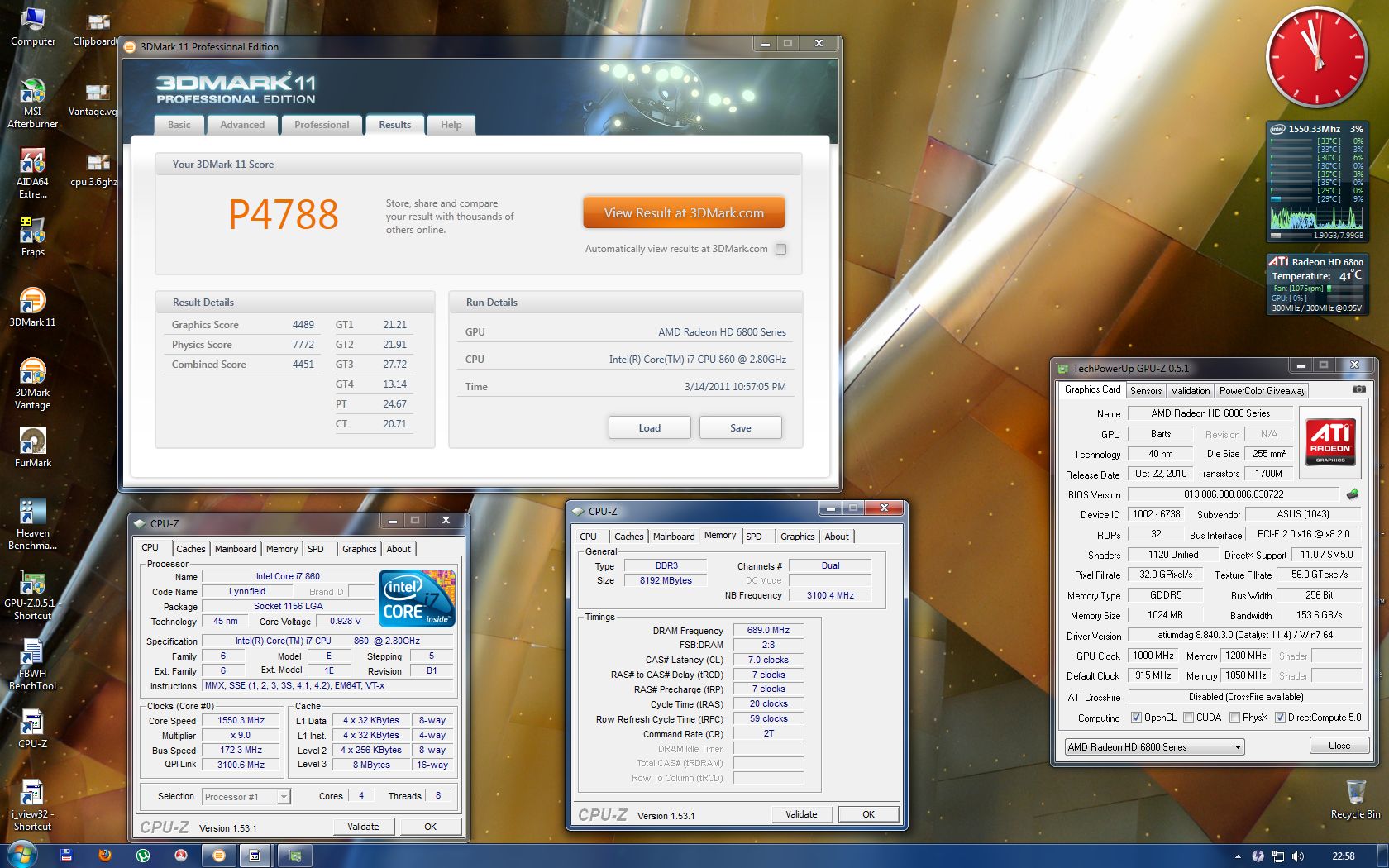Open uTorrent from the taskbar
The height and width of the screenshot is (868, 1389).
point(142,856)
